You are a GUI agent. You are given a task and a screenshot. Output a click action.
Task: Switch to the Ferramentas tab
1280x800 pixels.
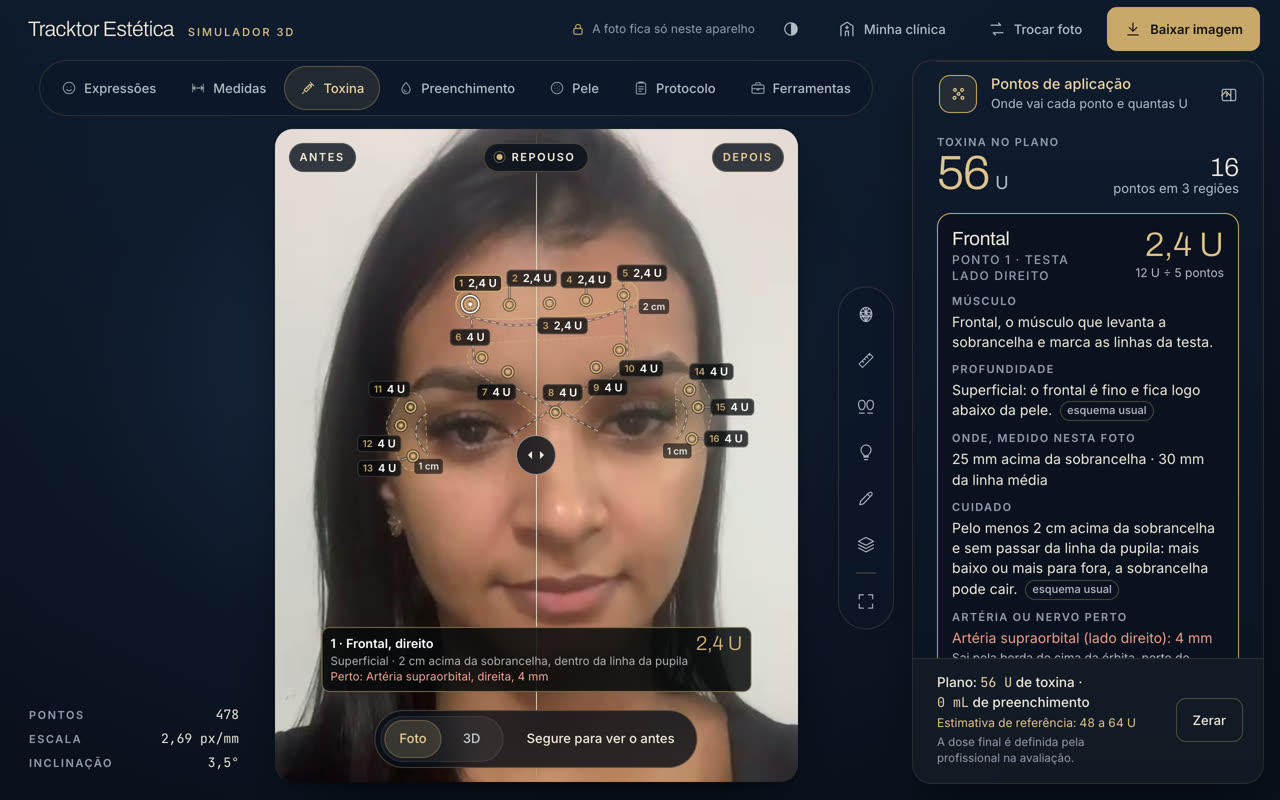pos(801,88)
